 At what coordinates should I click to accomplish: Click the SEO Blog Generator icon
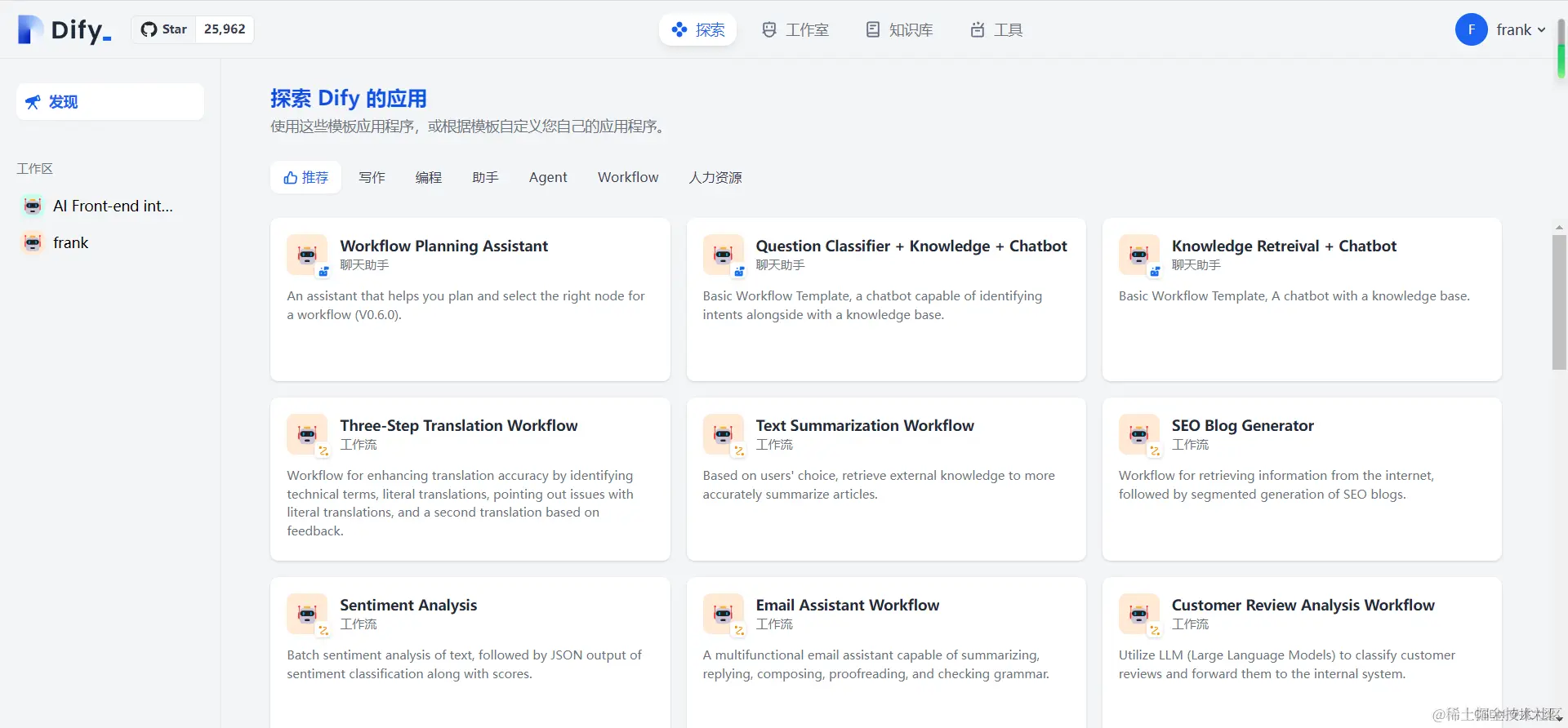(1139, 434)
